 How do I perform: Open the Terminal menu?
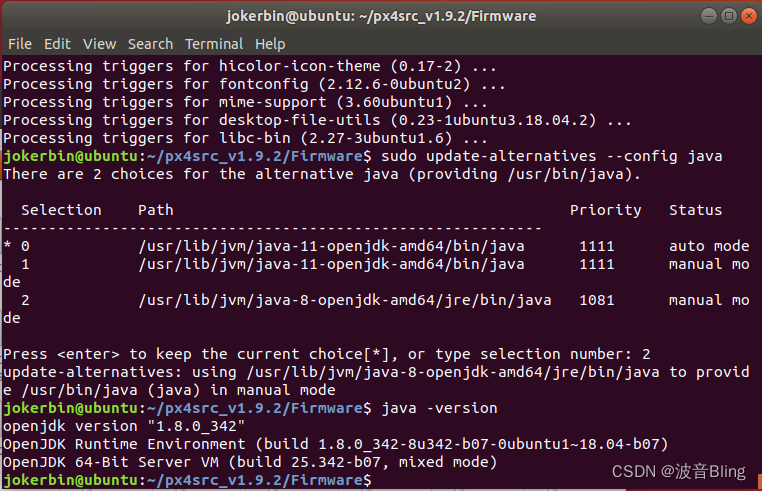click(214, 44)
